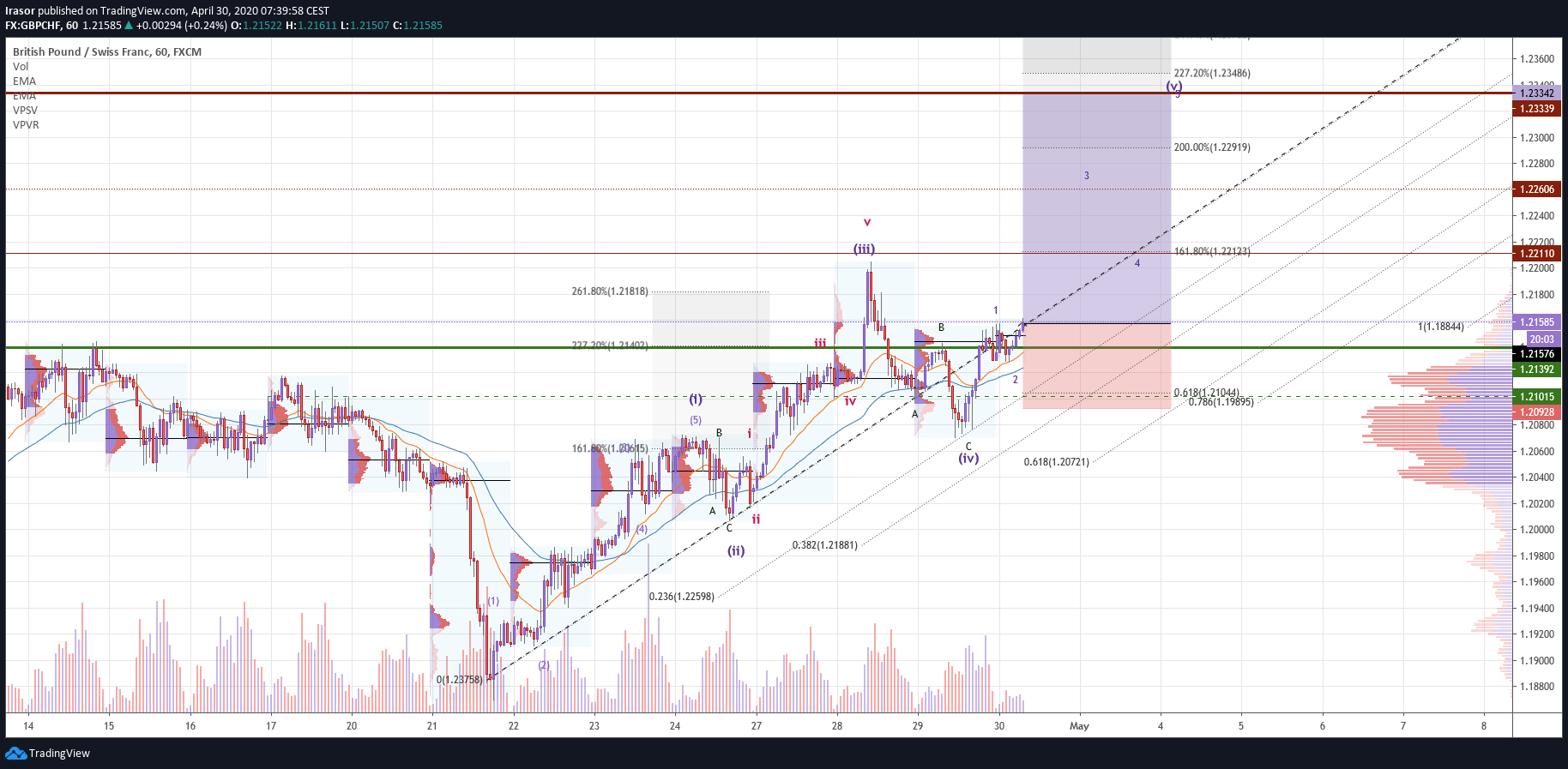Click the FX:GBPCHF, 60 symbol text
The height and width of the screenshot is (769, 1568).
41,26
